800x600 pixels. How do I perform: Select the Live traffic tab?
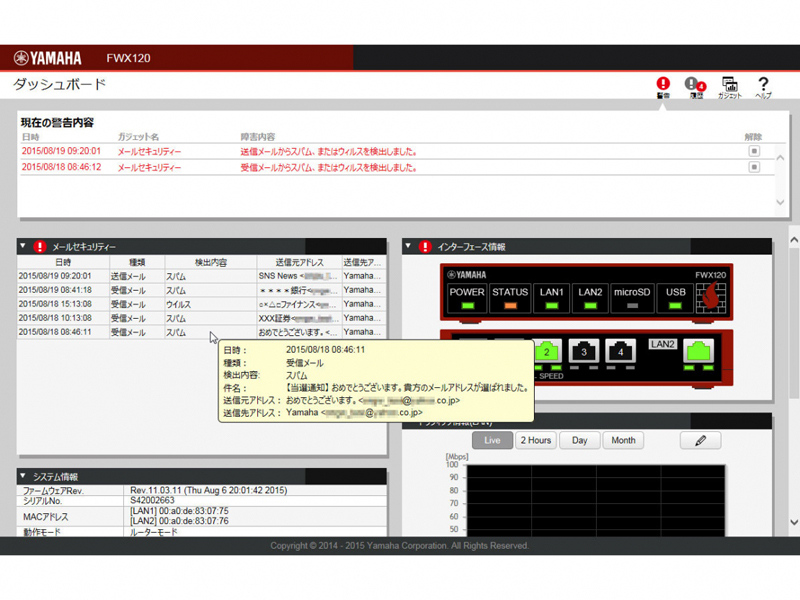(492, 440)
